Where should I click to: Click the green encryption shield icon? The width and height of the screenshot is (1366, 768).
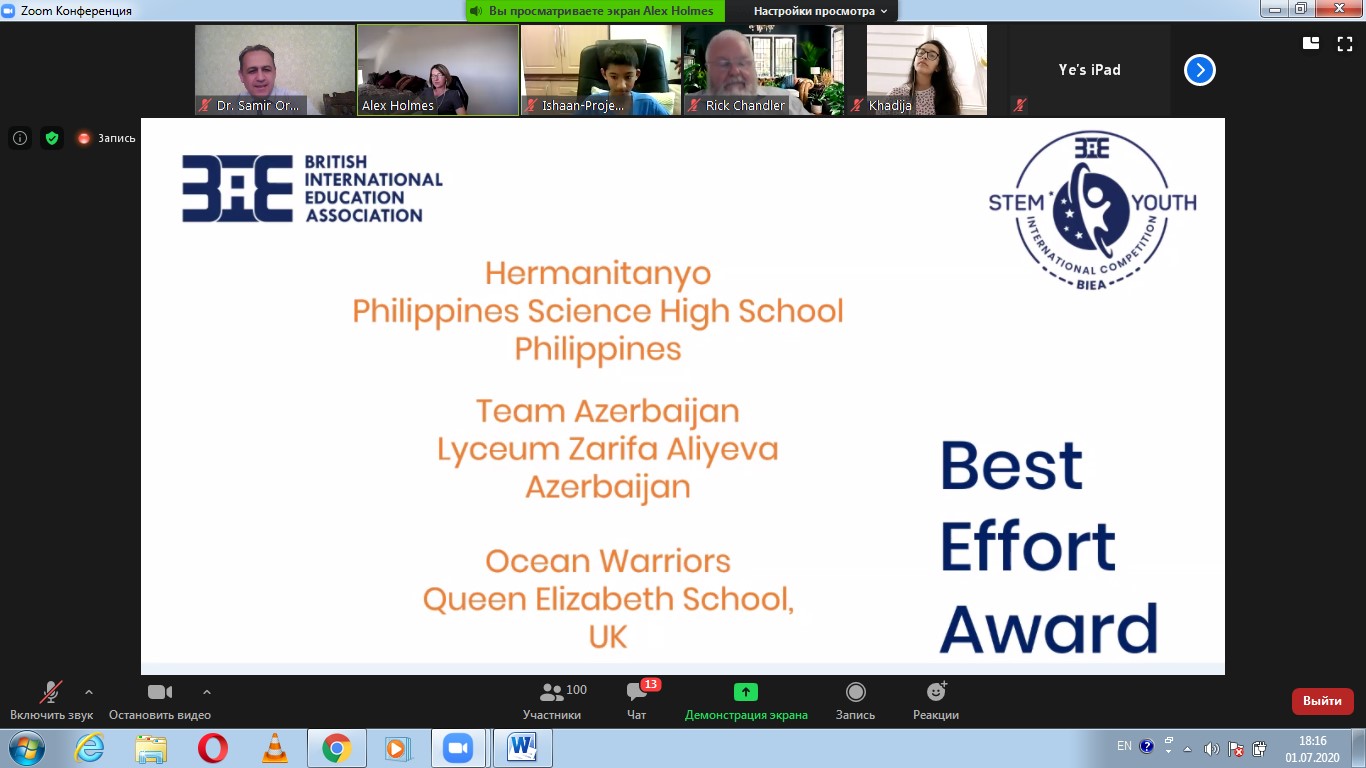pyautogui.click(x=52, y=138)
